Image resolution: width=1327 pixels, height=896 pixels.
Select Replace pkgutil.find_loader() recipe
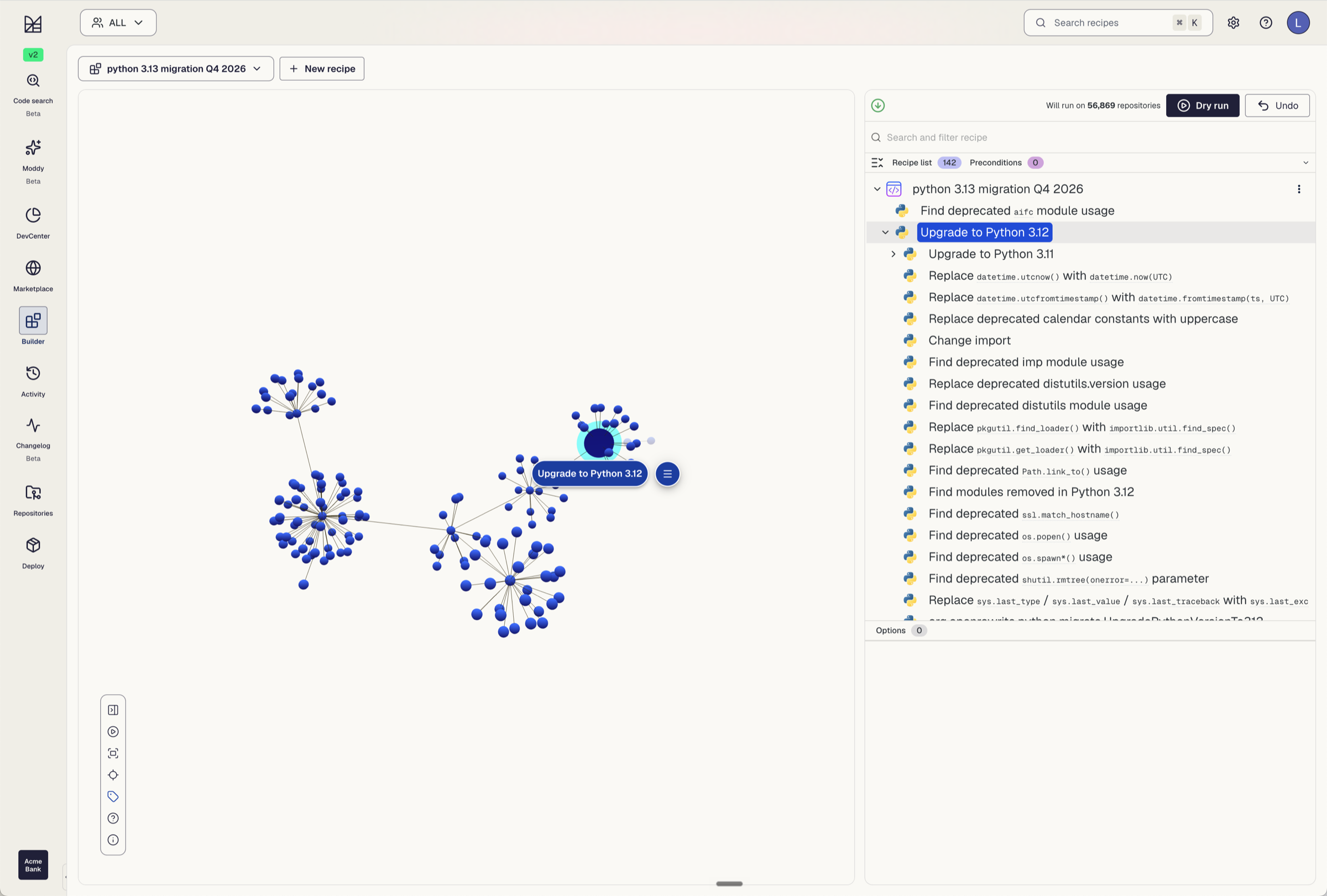pyautogui.click(x=1082, y=427)
